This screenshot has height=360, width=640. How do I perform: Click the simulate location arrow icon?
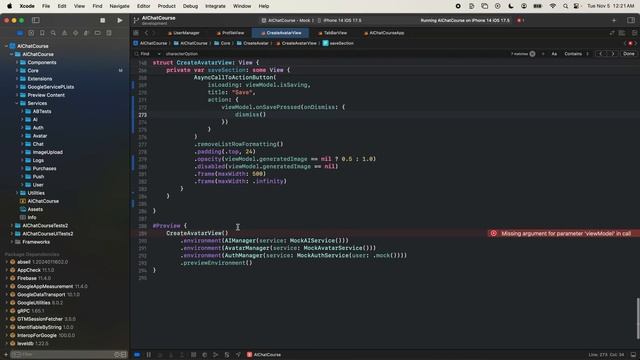pos(238,355)
